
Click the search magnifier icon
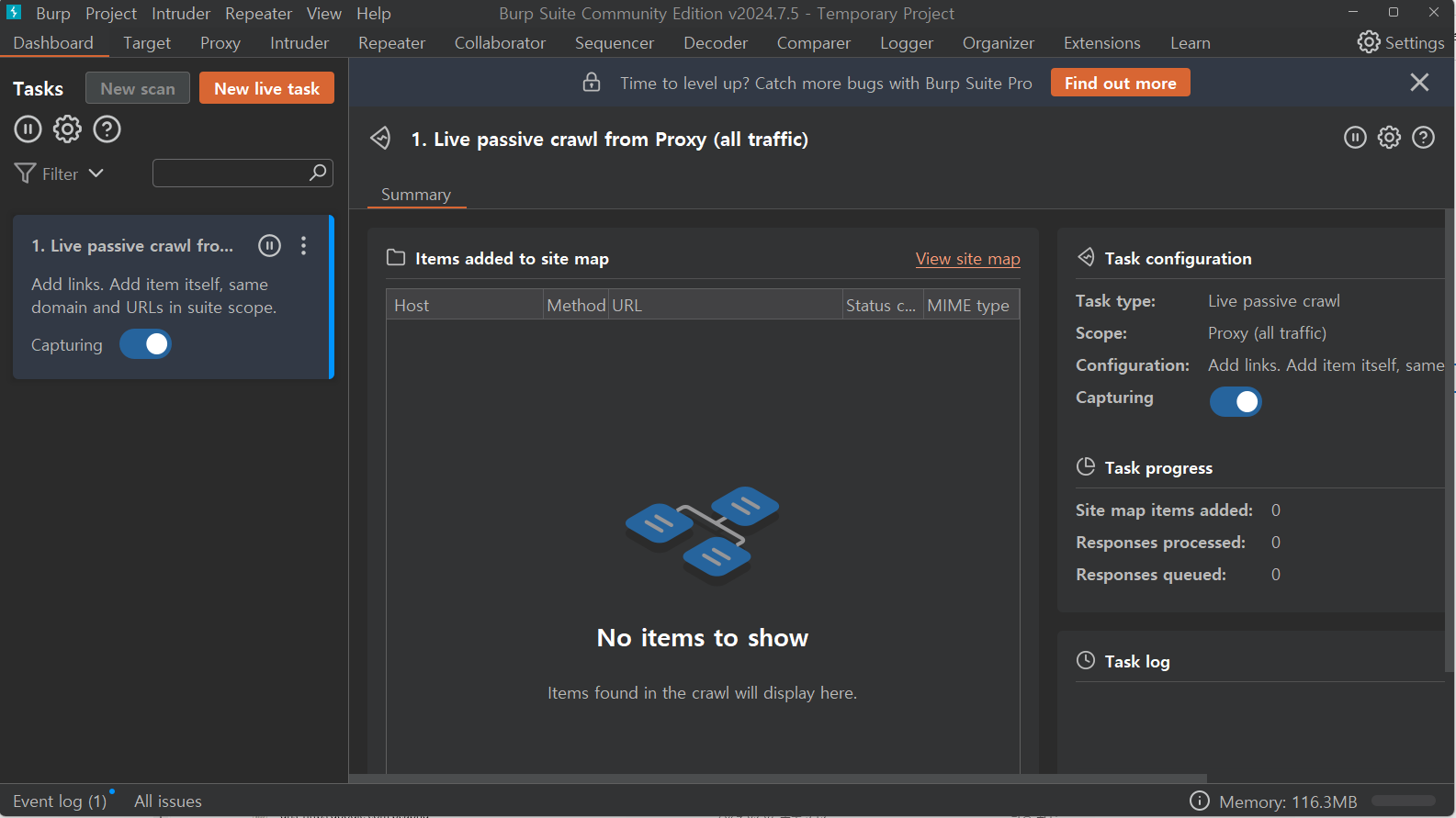(318, 173)
